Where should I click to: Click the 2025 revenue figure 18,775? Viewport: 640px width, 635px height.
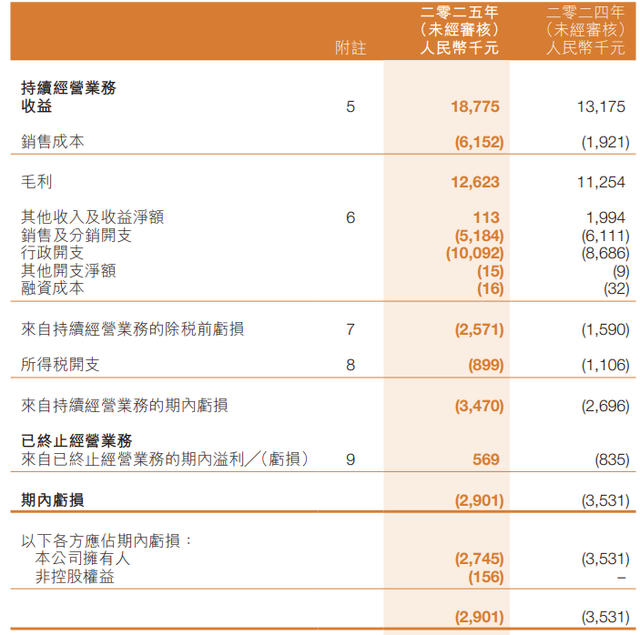tap(475, 106)
